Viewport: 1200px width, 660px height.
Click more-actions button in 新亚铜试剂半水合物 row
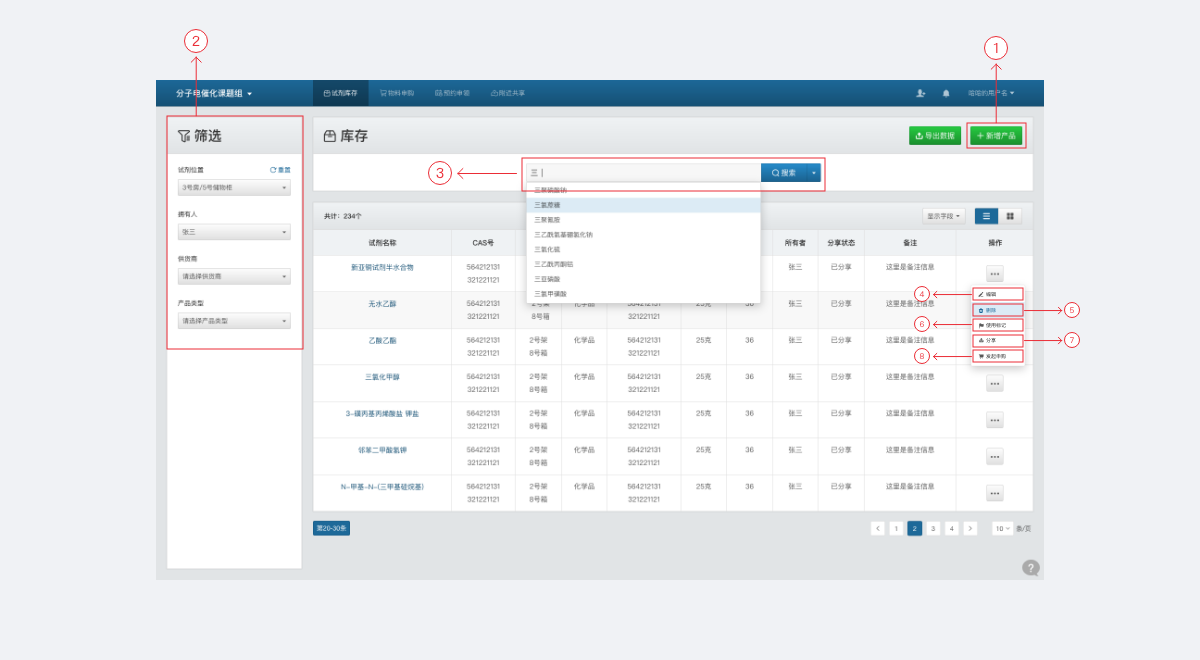pos(995,273)
